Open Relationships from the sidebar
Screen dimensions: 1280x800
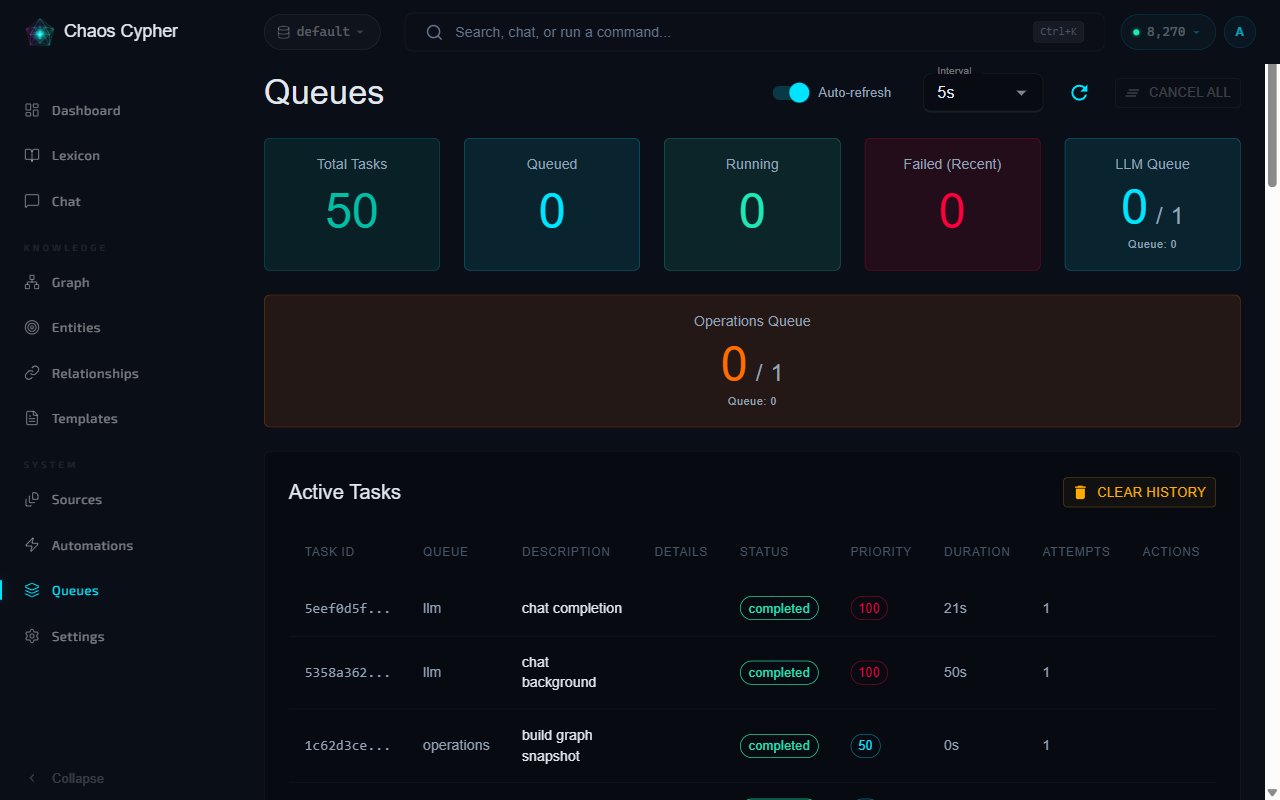[x=82, y=373]
